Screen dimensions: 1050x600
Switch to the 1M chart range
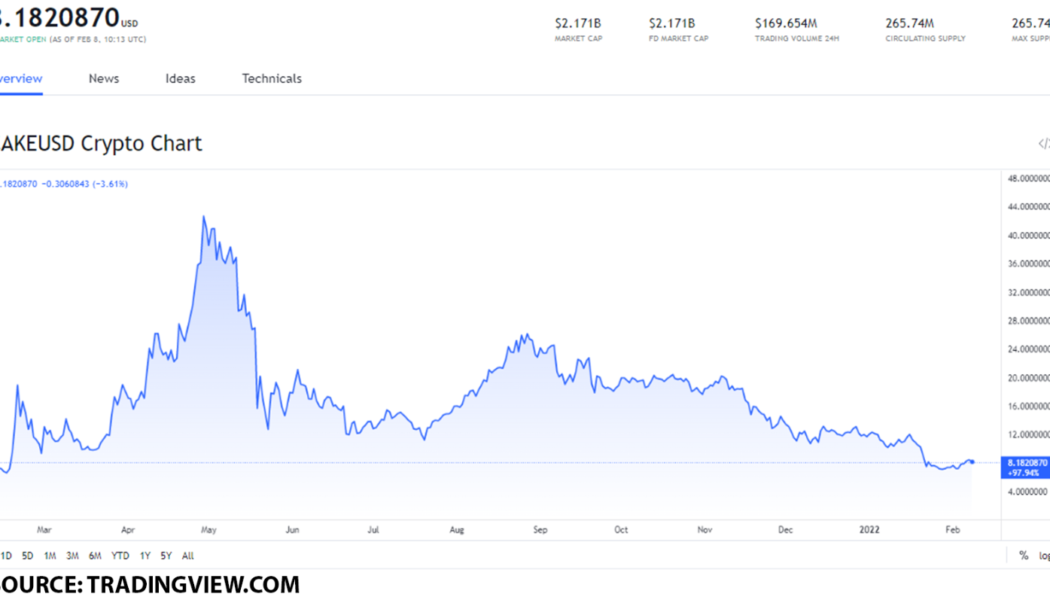(49, 555)
